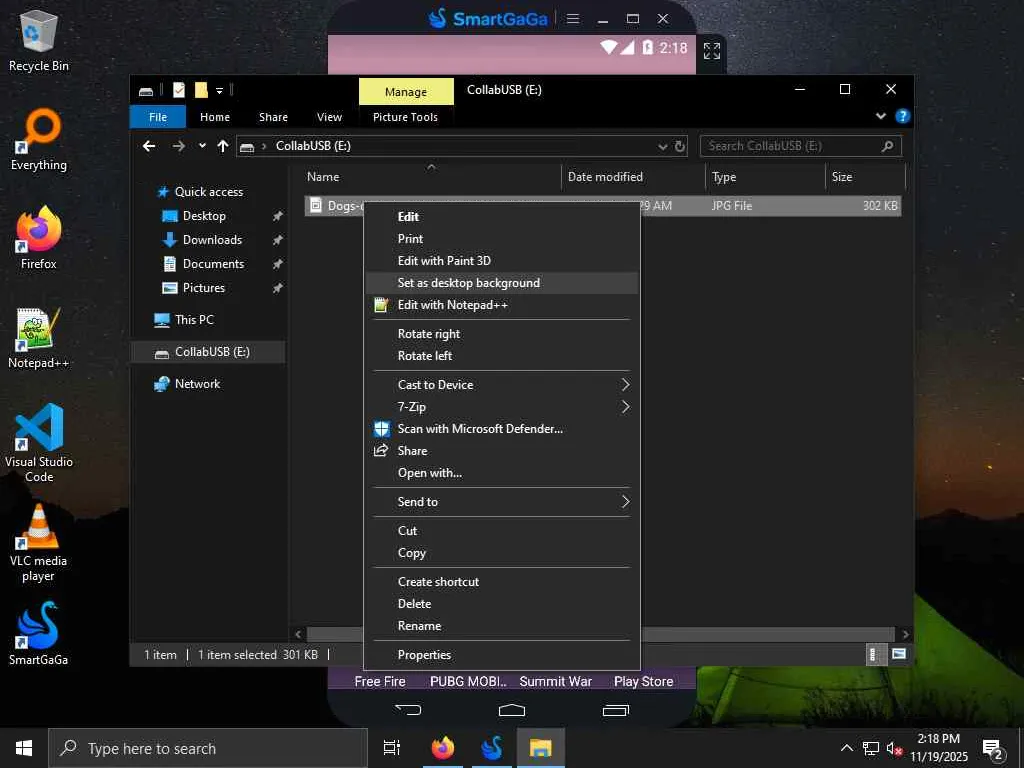1024x768 pixels.
Task: Show hidden tray icons chevron
Action: pos(846,748)
